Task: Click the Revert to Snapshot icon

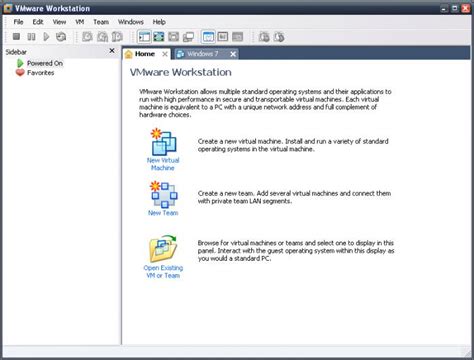Action: [x=102, y=36]
